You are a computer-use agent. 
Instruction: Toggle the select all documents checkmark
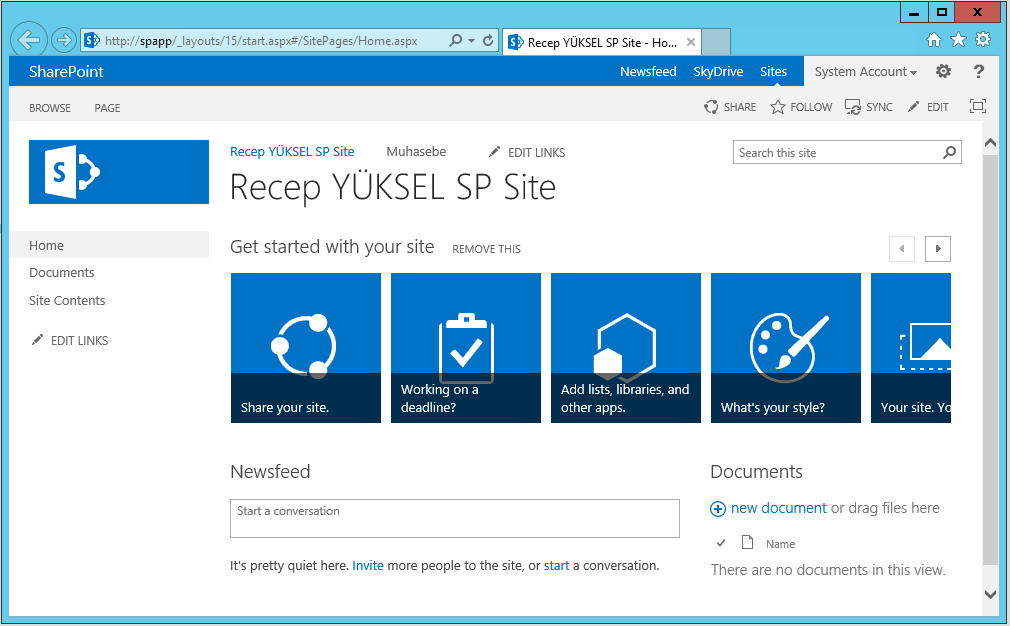(721, 543)
